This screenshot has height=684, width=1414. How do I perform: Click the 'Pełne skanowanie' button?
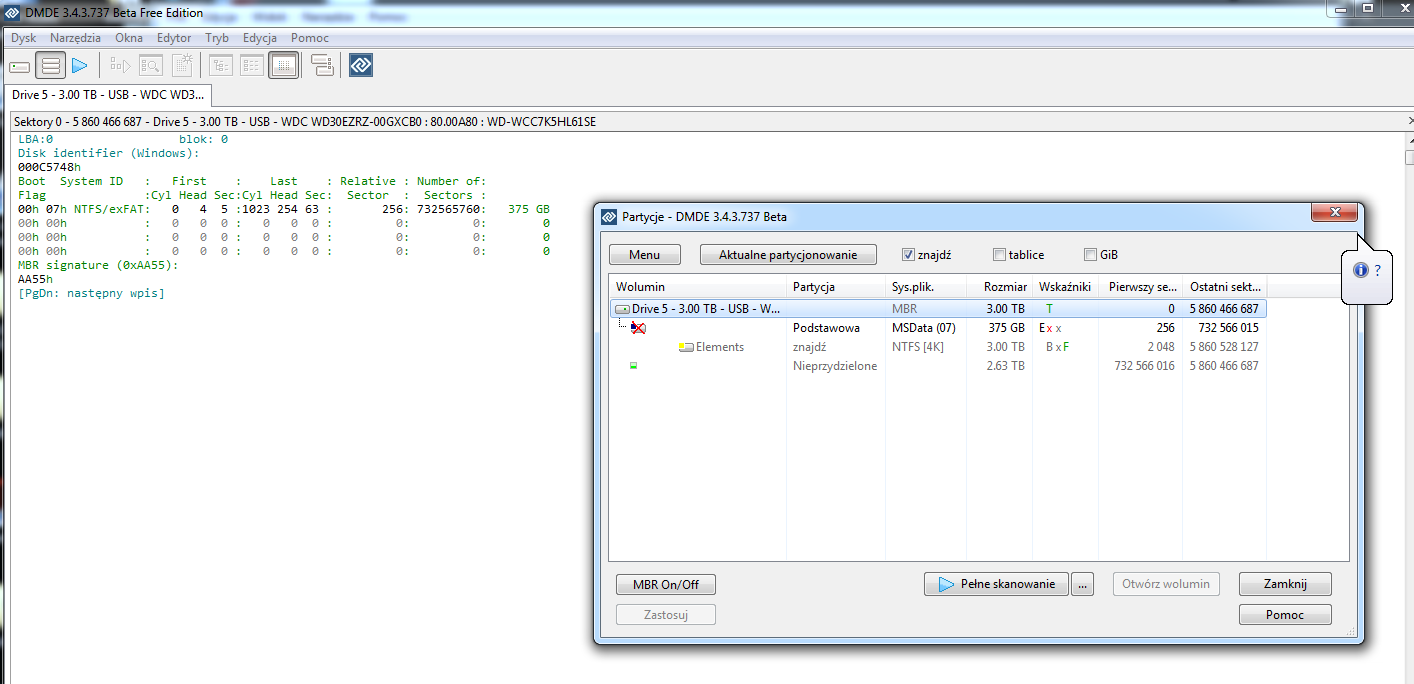[x=996, y=584]
